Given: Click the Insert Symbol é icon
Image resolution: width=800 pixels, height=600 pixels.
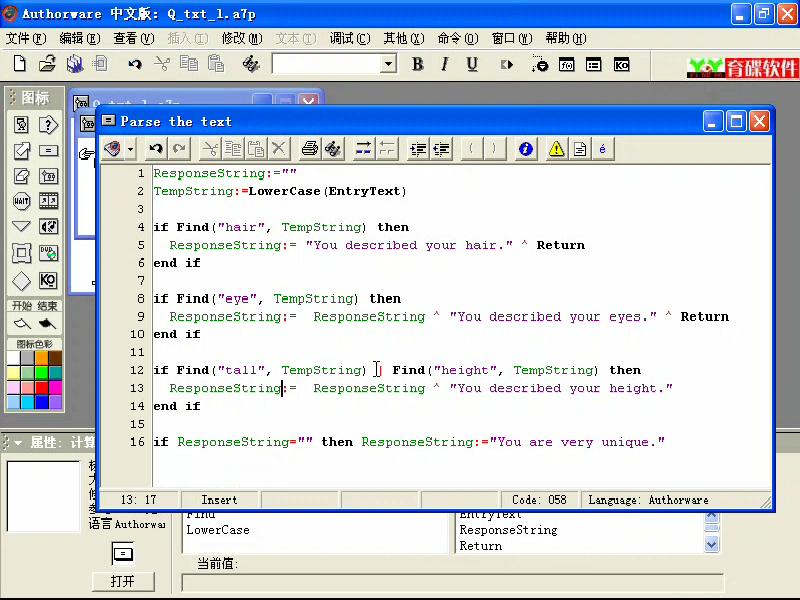Looking at the screenshot, I should pos(603,149).
